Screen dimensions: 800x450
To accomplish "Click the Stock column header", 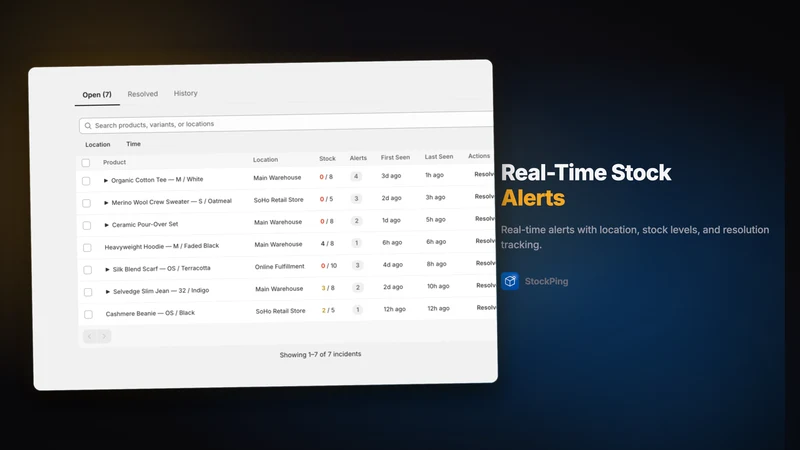I will 328,159.
